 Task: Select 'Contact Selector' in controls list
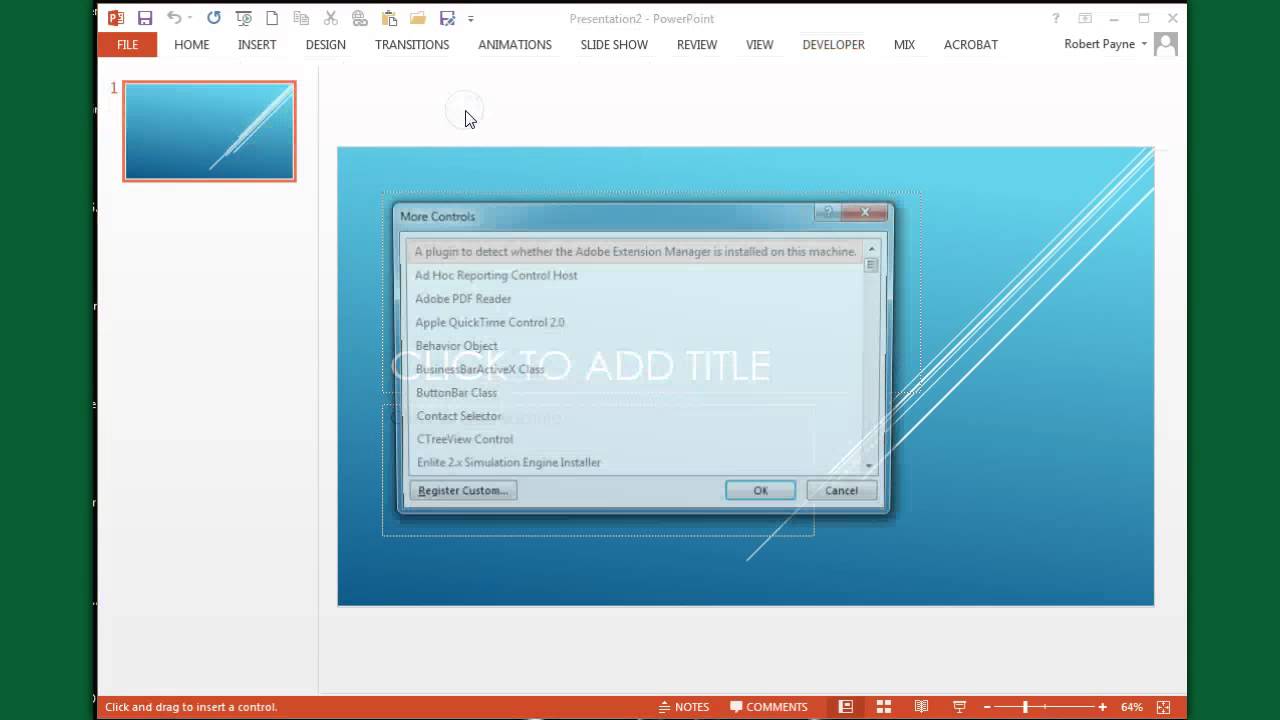pyautogui.click(x=635, y=416)
